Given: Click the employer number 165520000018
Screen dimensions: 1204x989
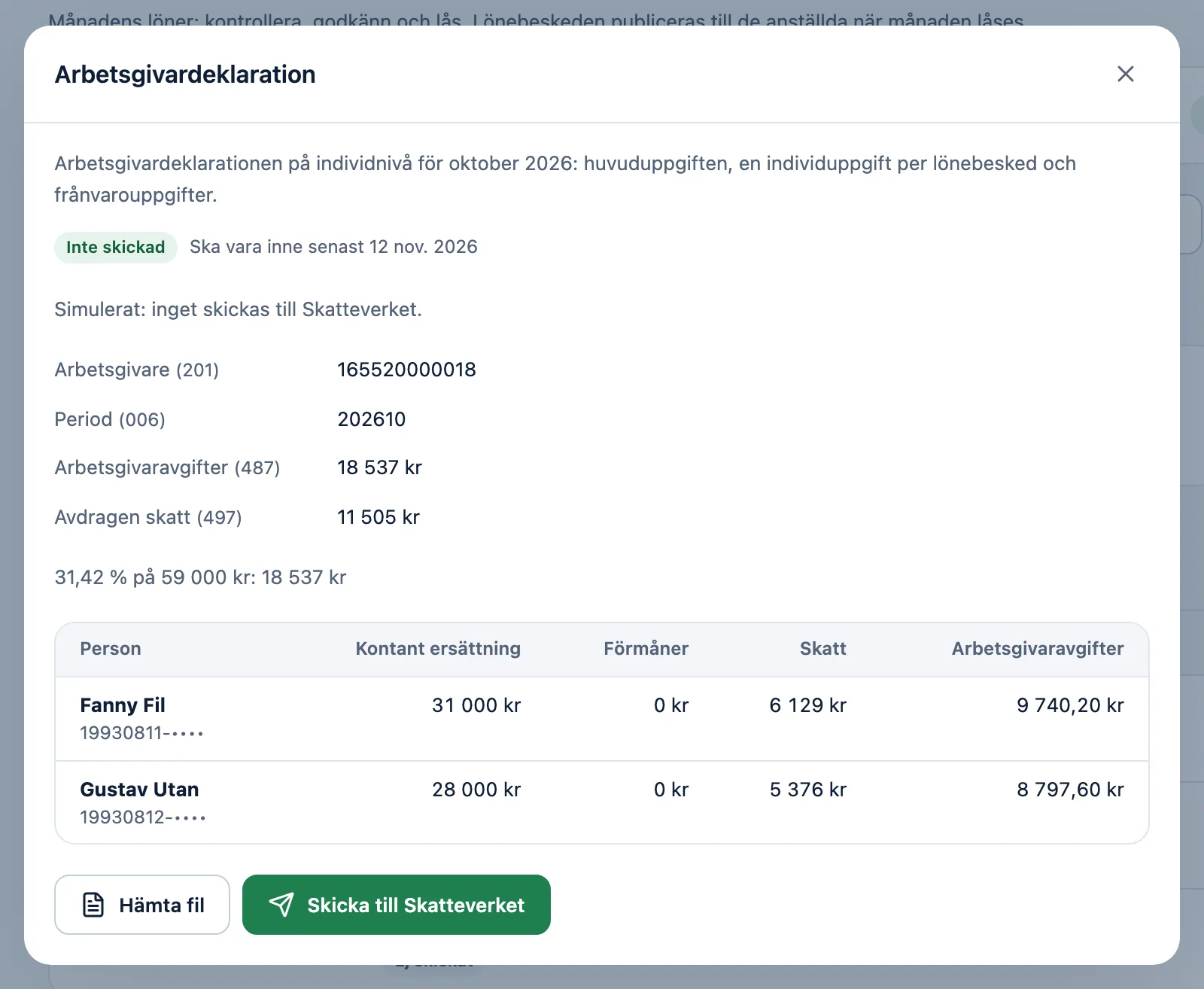Looking at the screenshot, I should (406, 370).
